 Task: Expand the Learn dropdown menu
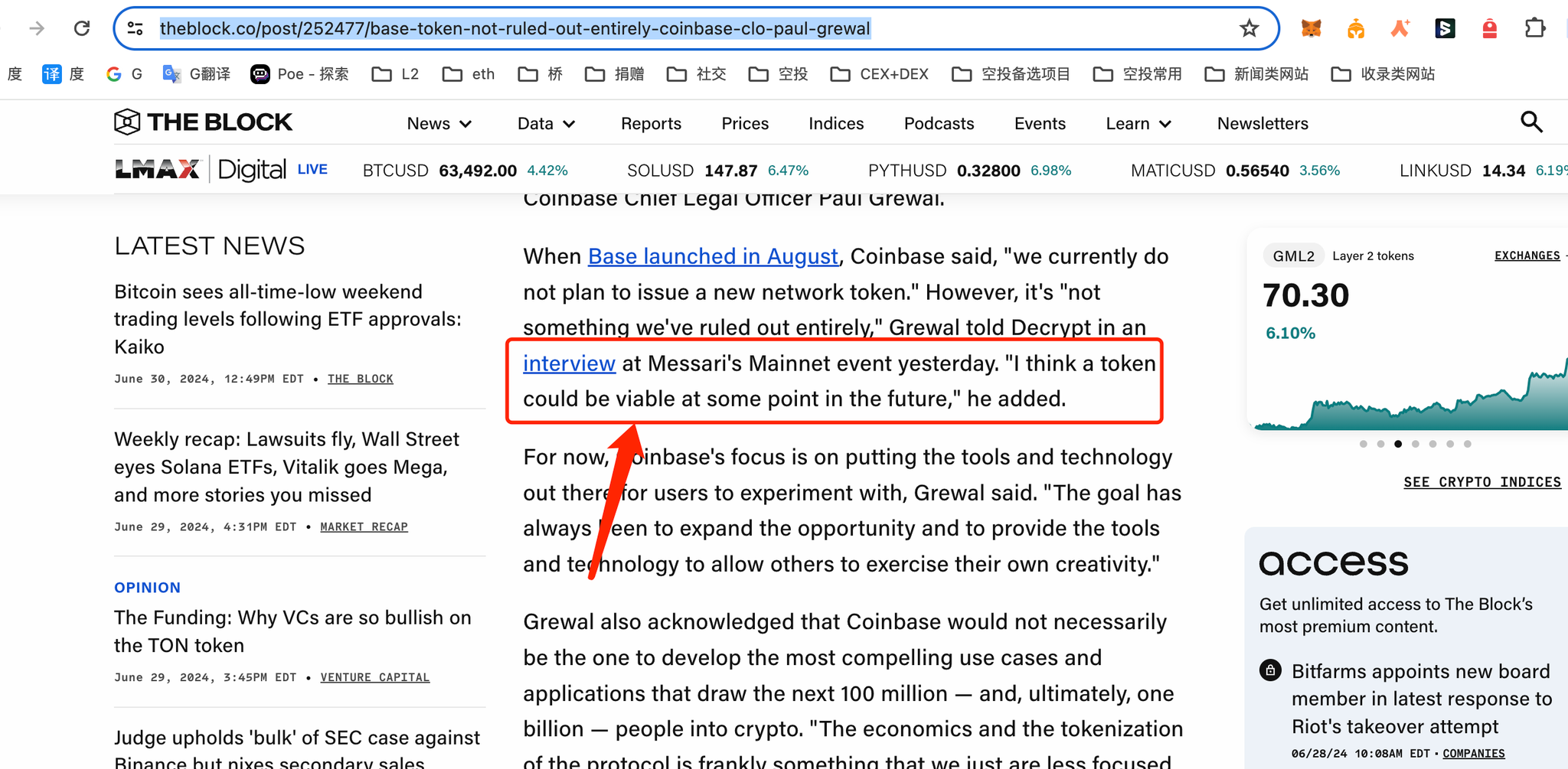tap(1138, 124)
